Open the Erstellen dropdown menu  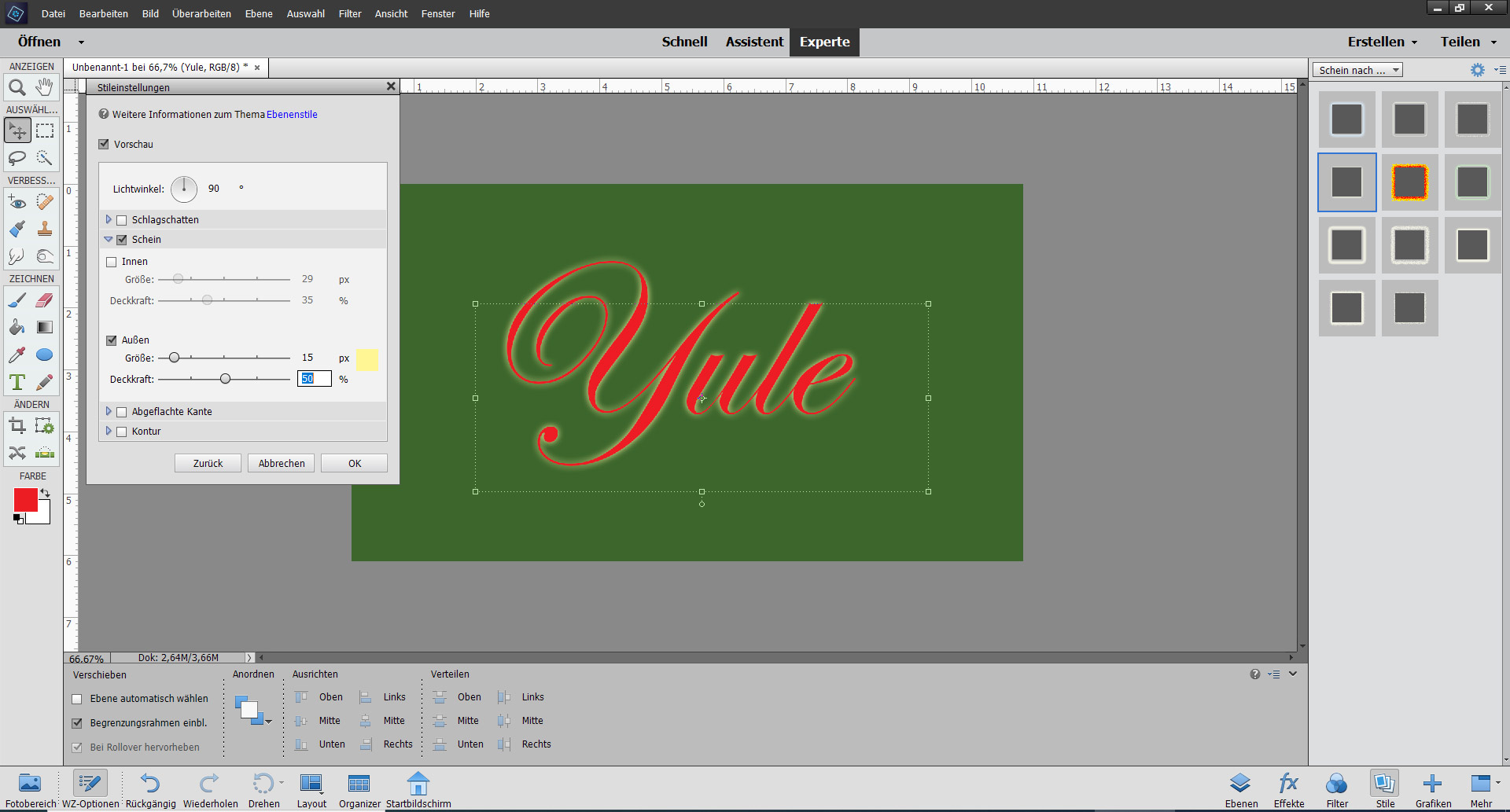tap(1382, 42)
